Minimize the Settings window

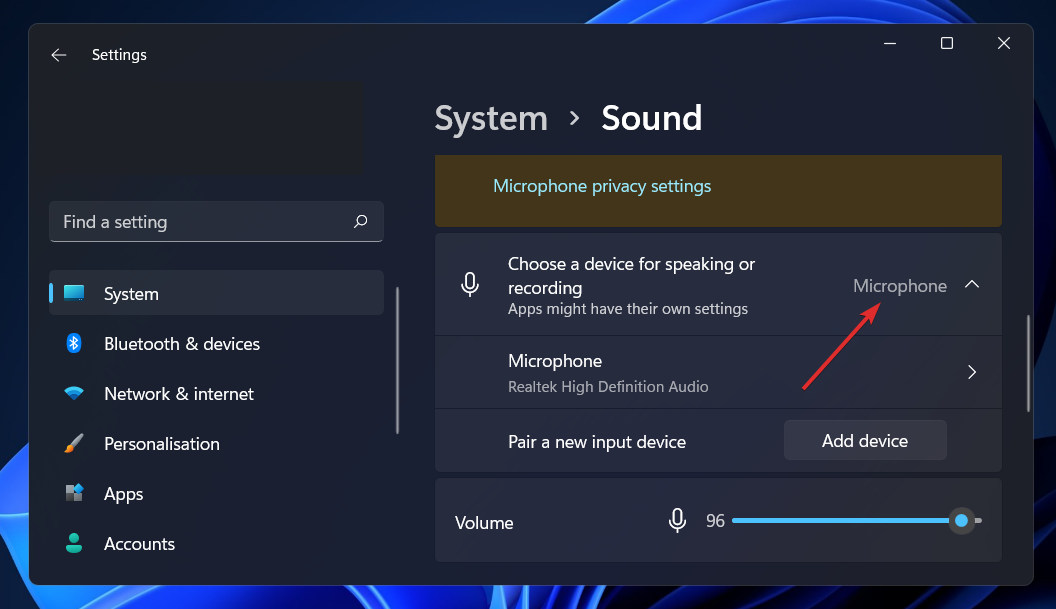[890, 43]
